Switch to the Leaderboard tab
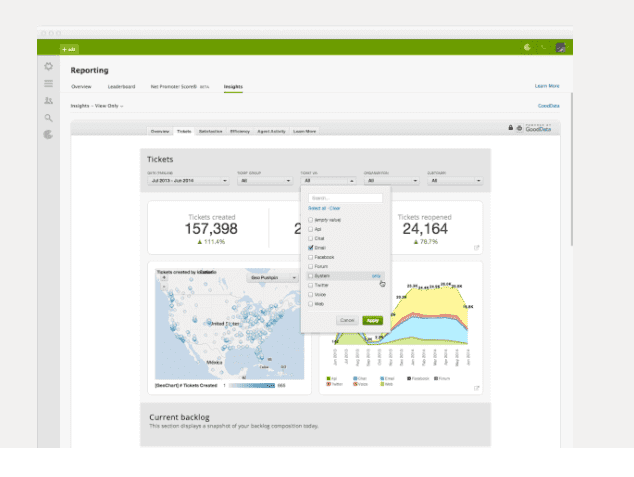 [120, 87]
